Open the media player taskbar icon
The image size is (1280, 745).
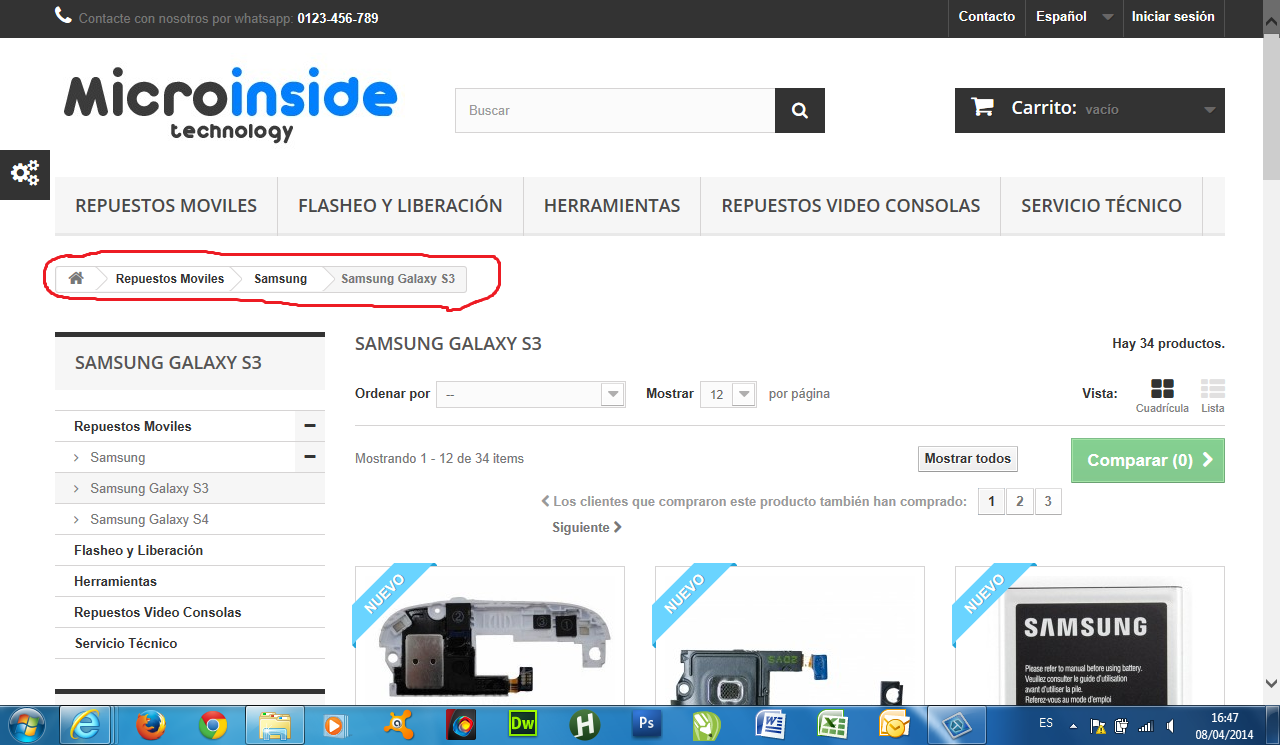(x=337, y=724)
